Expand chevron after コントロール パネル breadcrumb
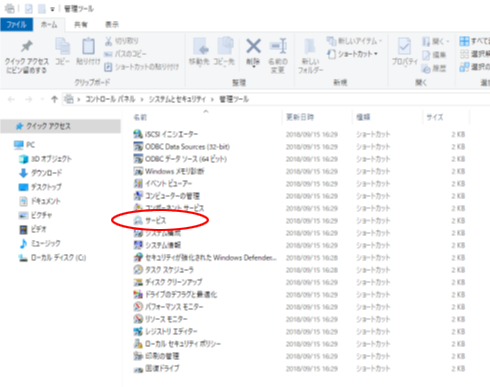The image size is (490, 387). (x=142, y=99)
